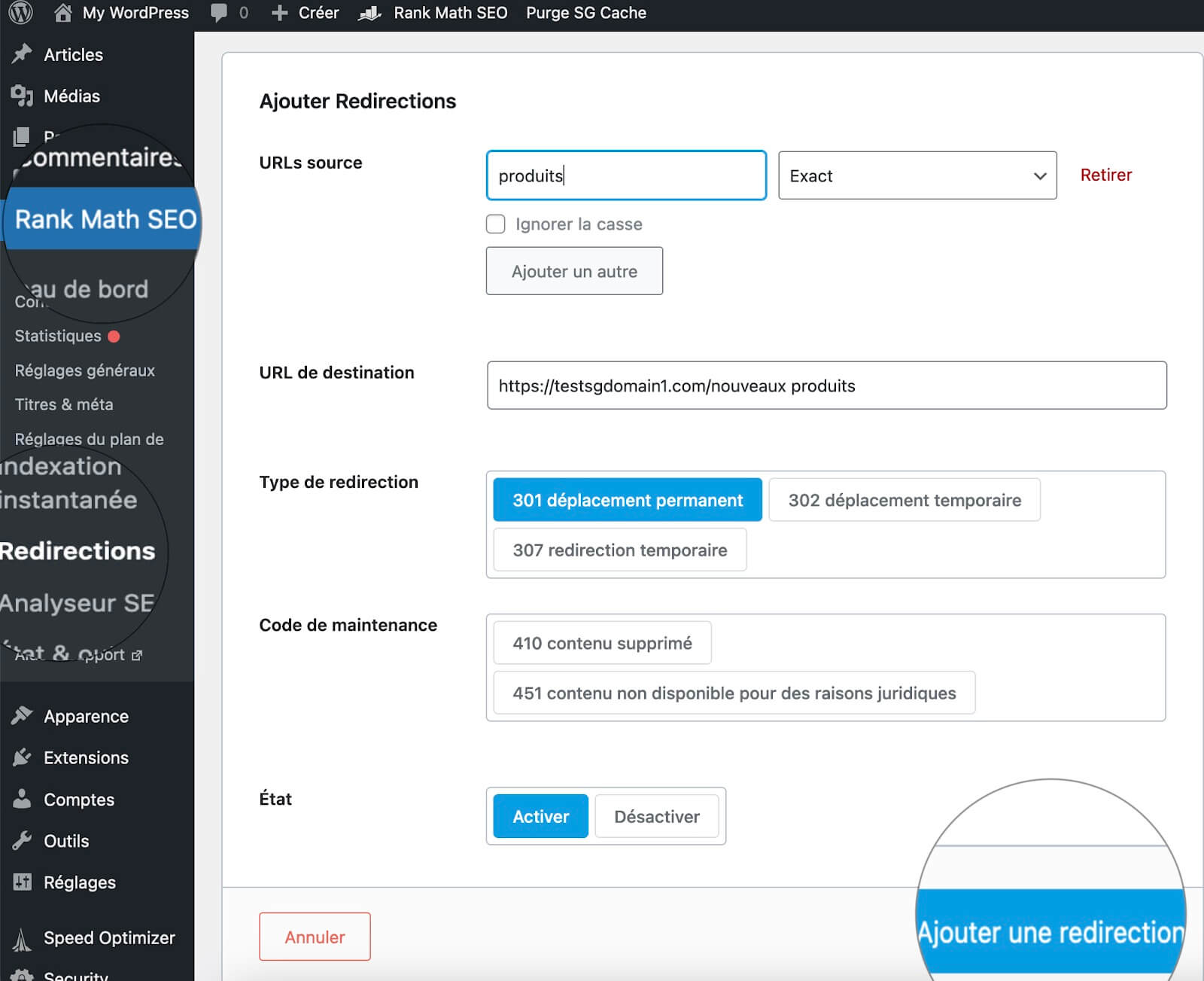This screenshot has height=981, width=1204.
Task: Click the Comptes user icon
Action: [x=22, y=799]
